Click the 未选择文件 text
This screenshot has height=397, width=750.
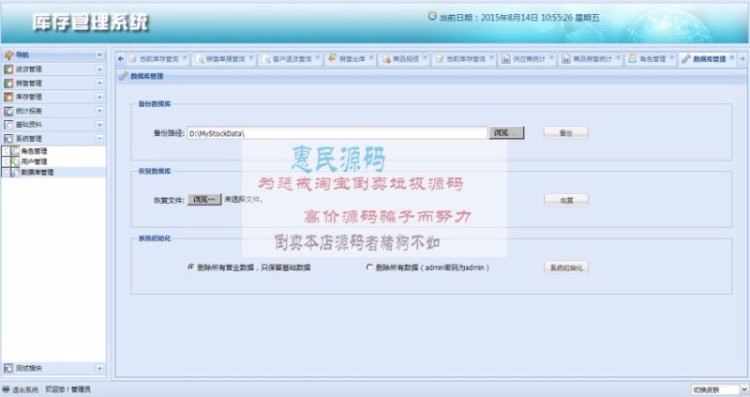pos(243,199)
